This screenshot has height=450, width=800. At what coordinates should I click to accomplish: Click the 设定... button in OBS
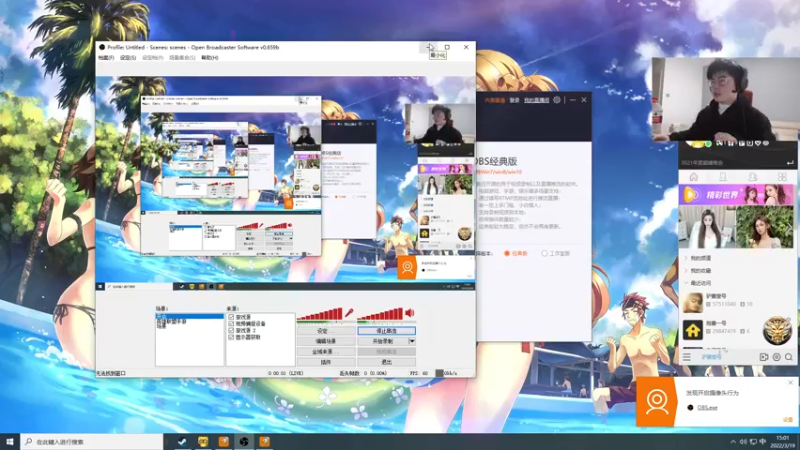[326, 331]
